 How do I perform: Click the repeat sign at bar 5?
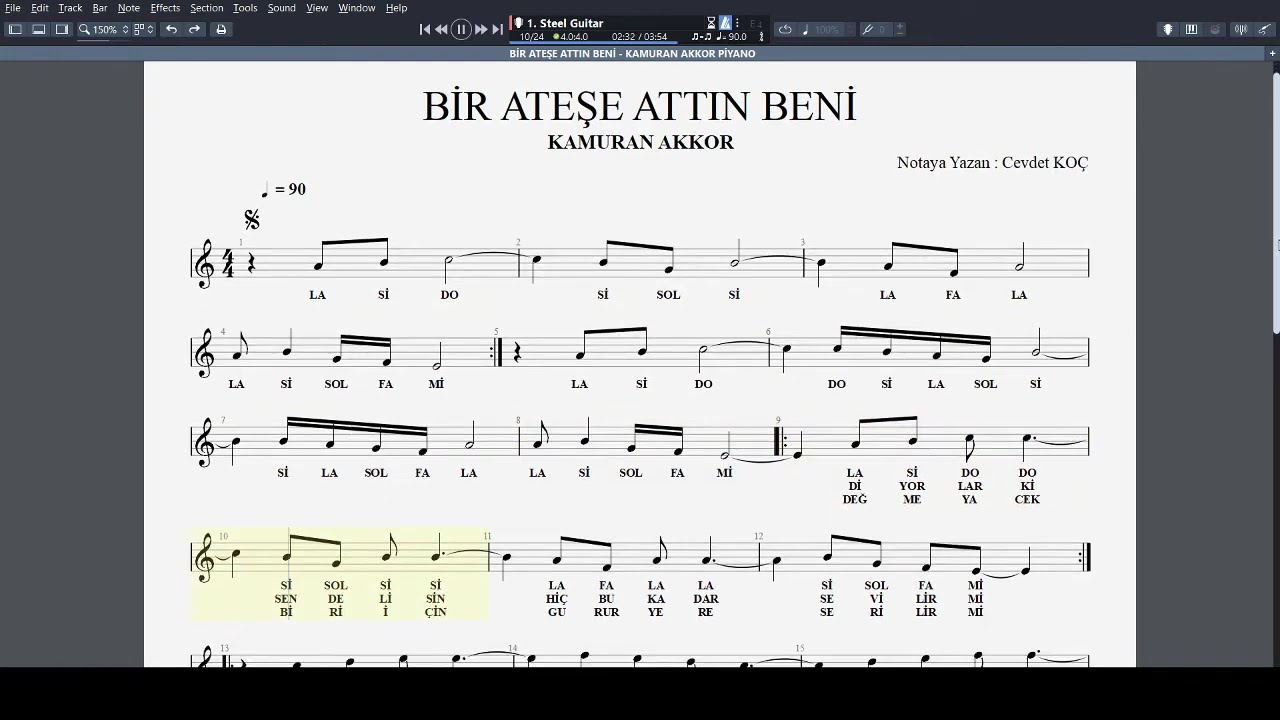497,352
